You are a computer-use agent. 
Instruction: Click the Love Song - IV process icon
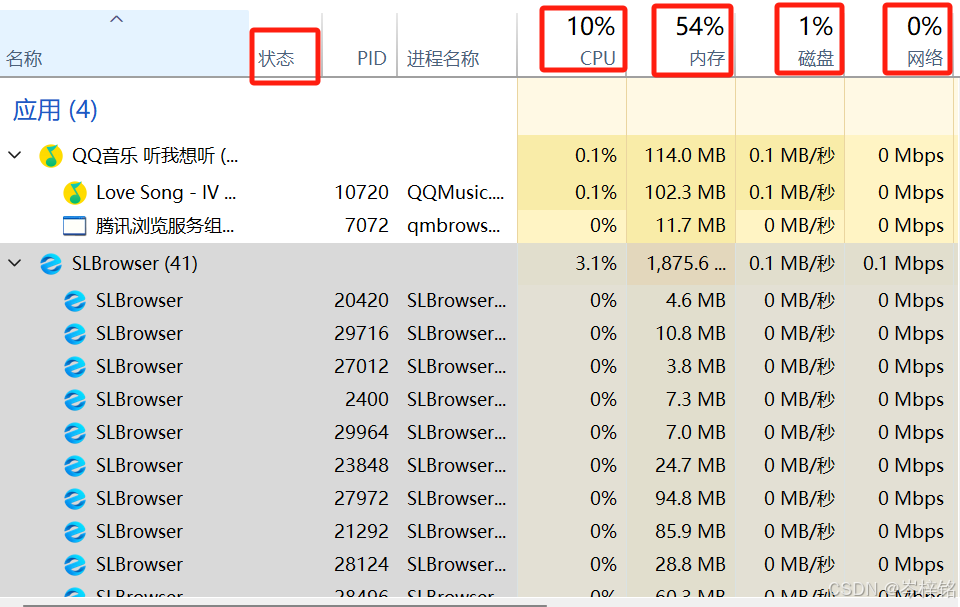coord(75,193)
